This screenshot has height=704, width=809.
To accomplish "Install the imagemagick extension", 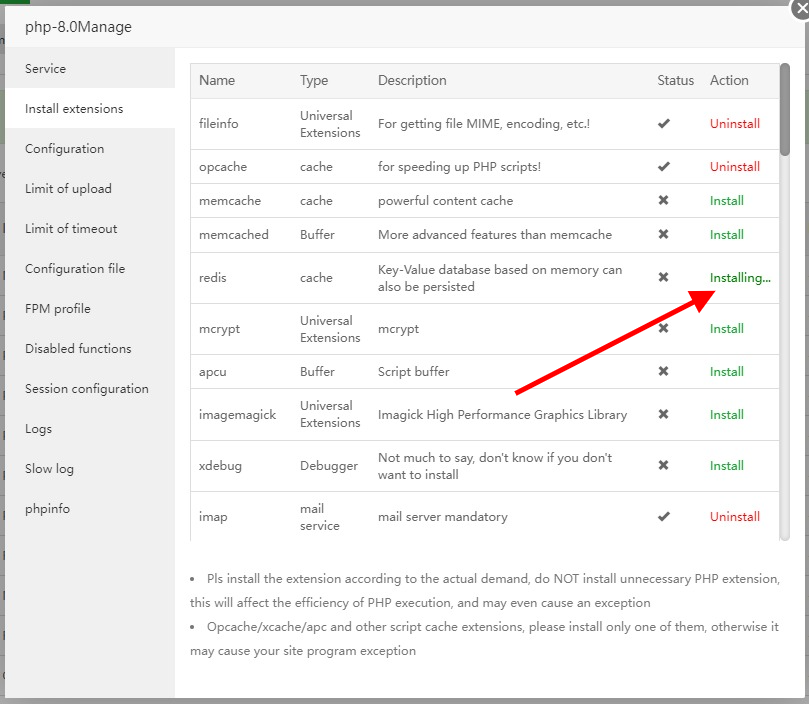I will pyautogui.click(x=727, y=415).
